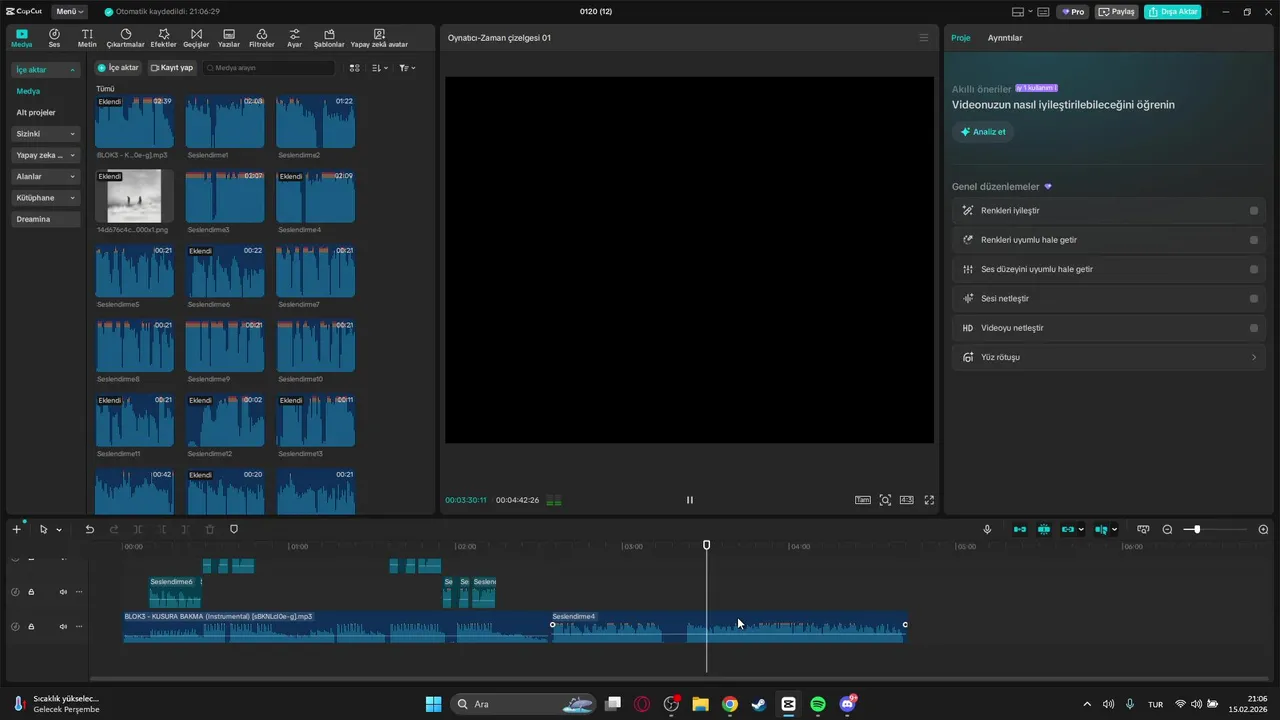Open the Metin text panel

[87, 38]
